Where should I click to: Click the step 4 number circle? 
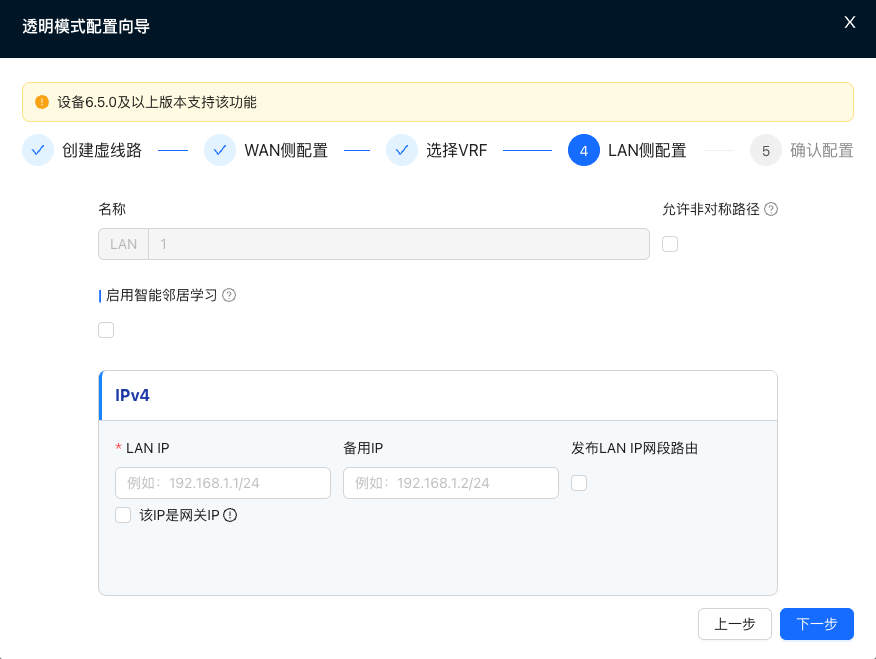pos(584,150)
